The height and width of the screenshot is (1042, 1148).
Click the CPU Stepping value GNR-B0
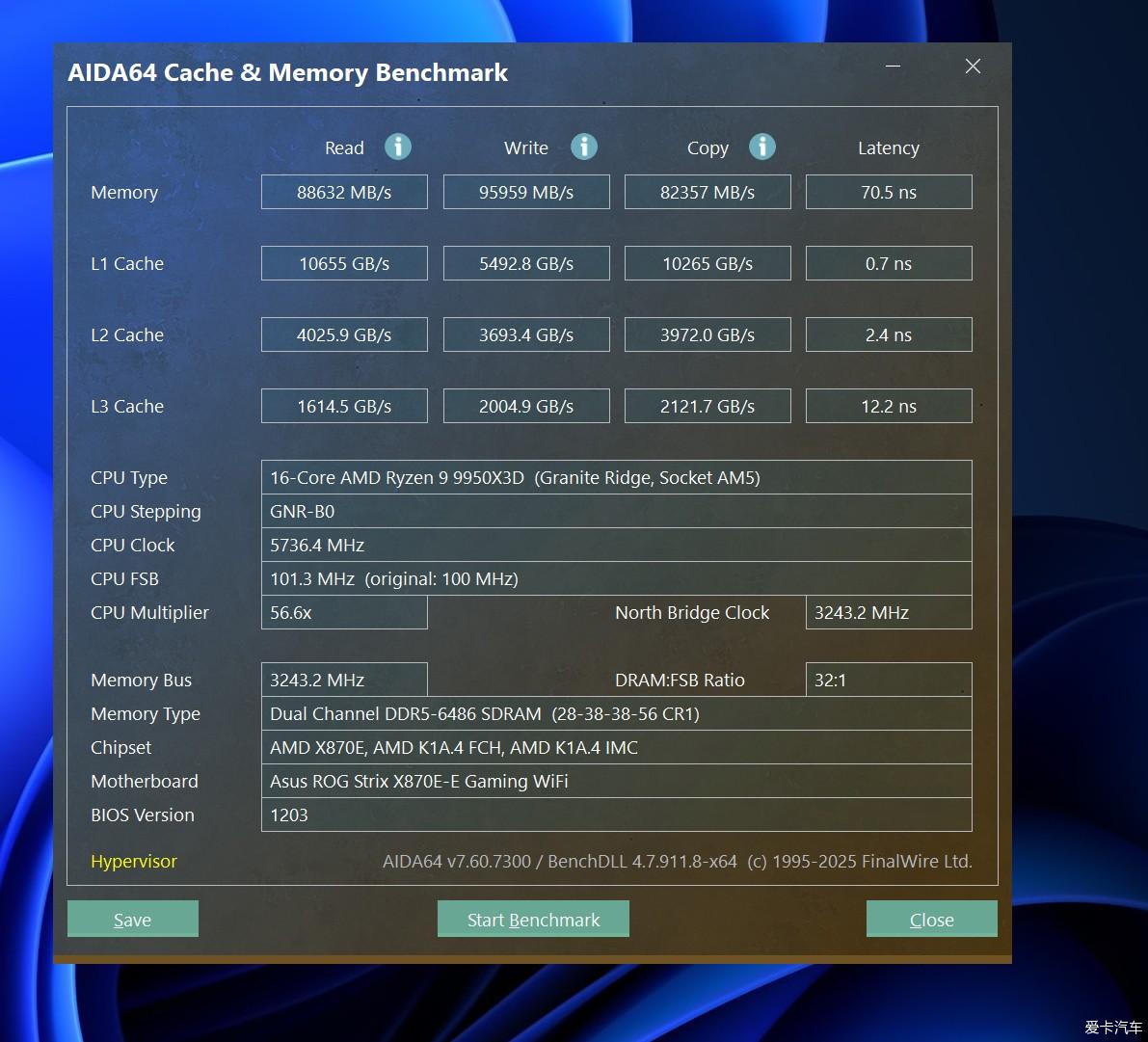(x=617, y=511)
